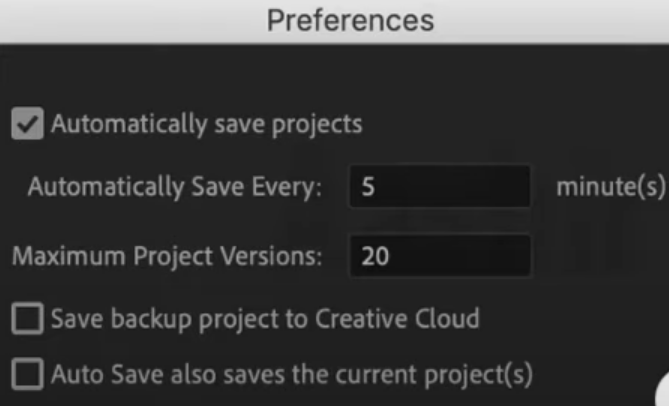
Task: Enable Save backup project to Creative Cloud
Action: click(28, 320)
